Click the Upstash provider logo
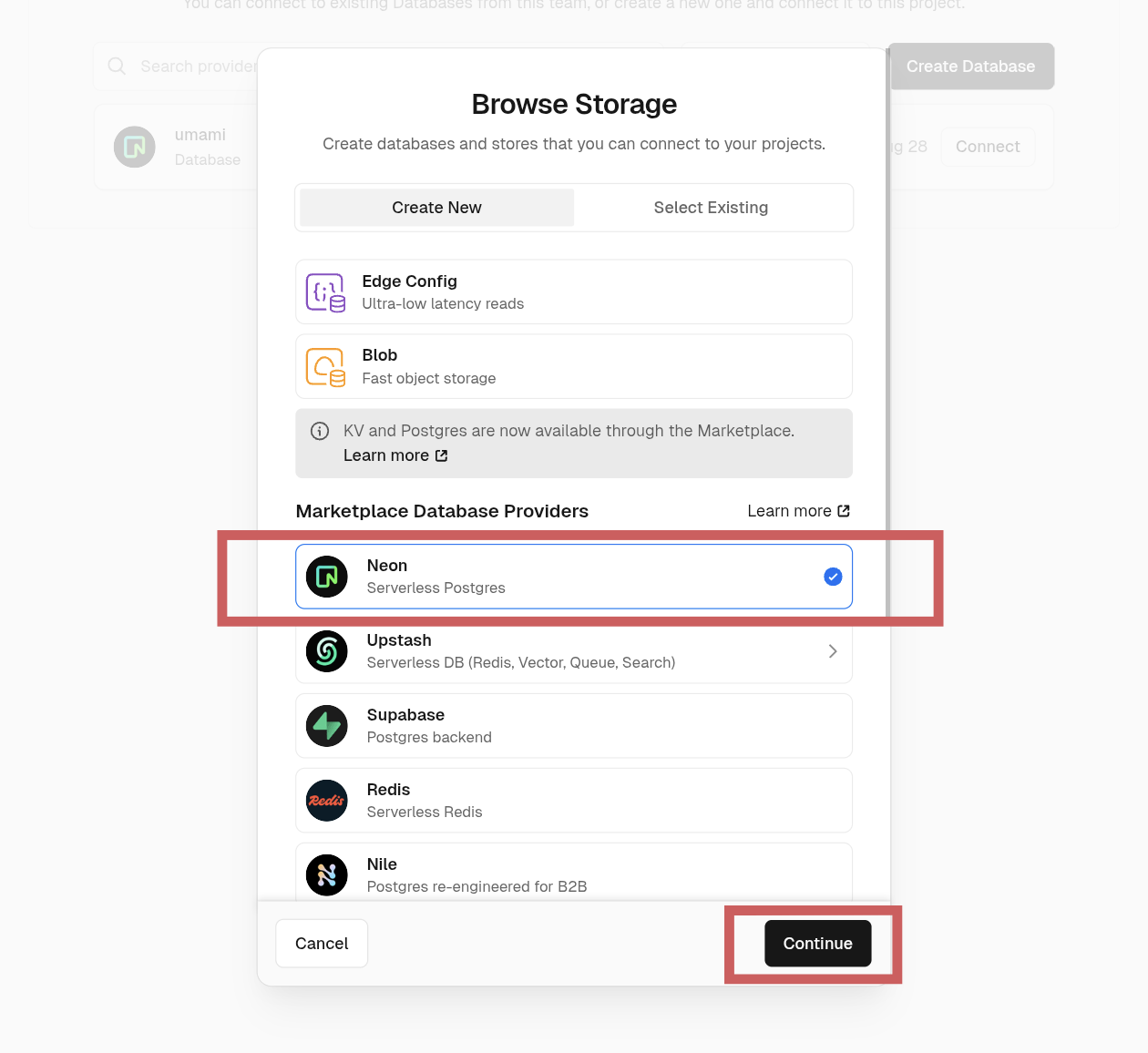 pos(327,651)
